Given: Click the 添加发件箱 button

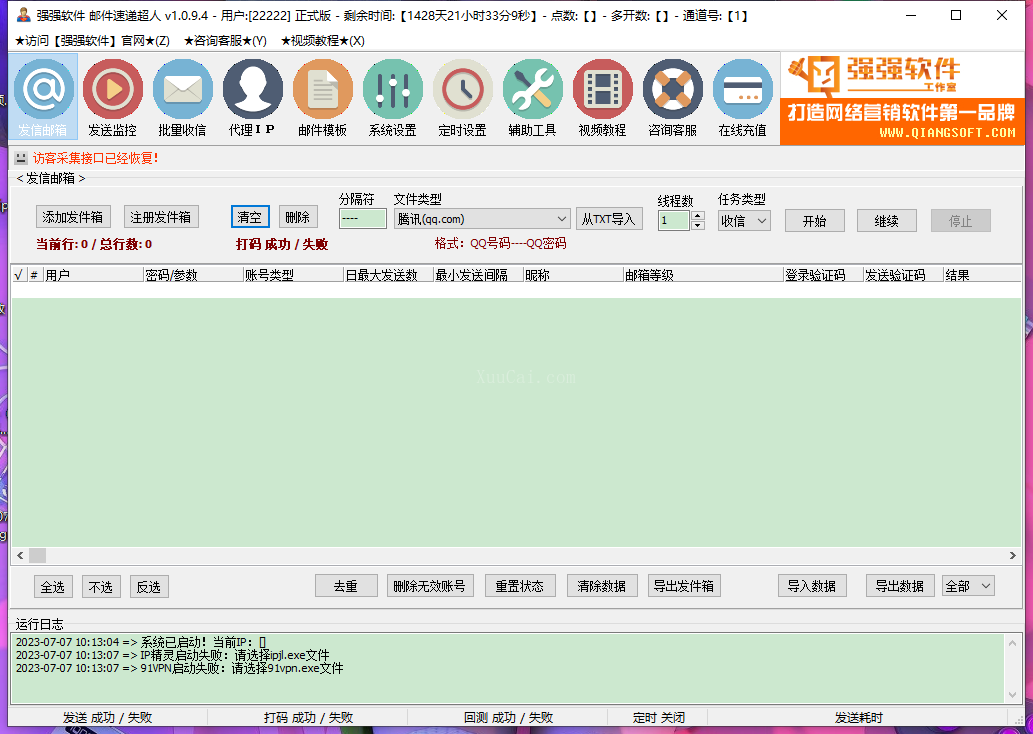Looking at the screenshot, I should click(x=73, y=217).
